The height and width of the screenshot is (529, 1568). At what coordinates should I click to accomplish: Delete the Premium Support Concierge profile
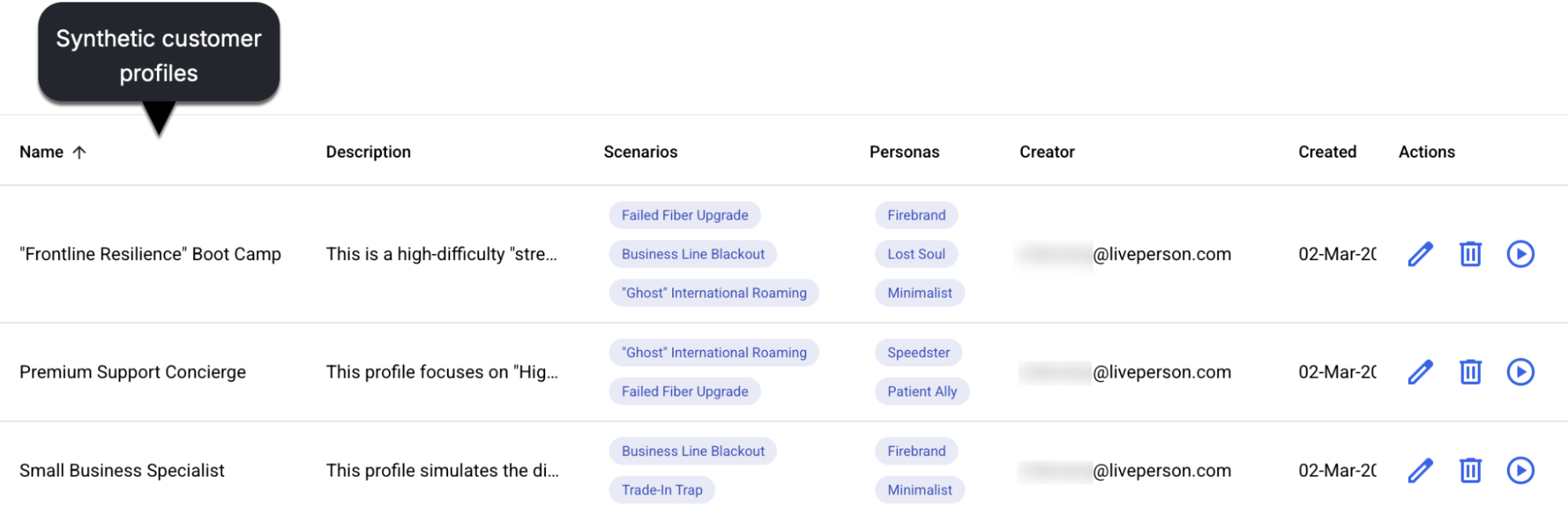1469,371
